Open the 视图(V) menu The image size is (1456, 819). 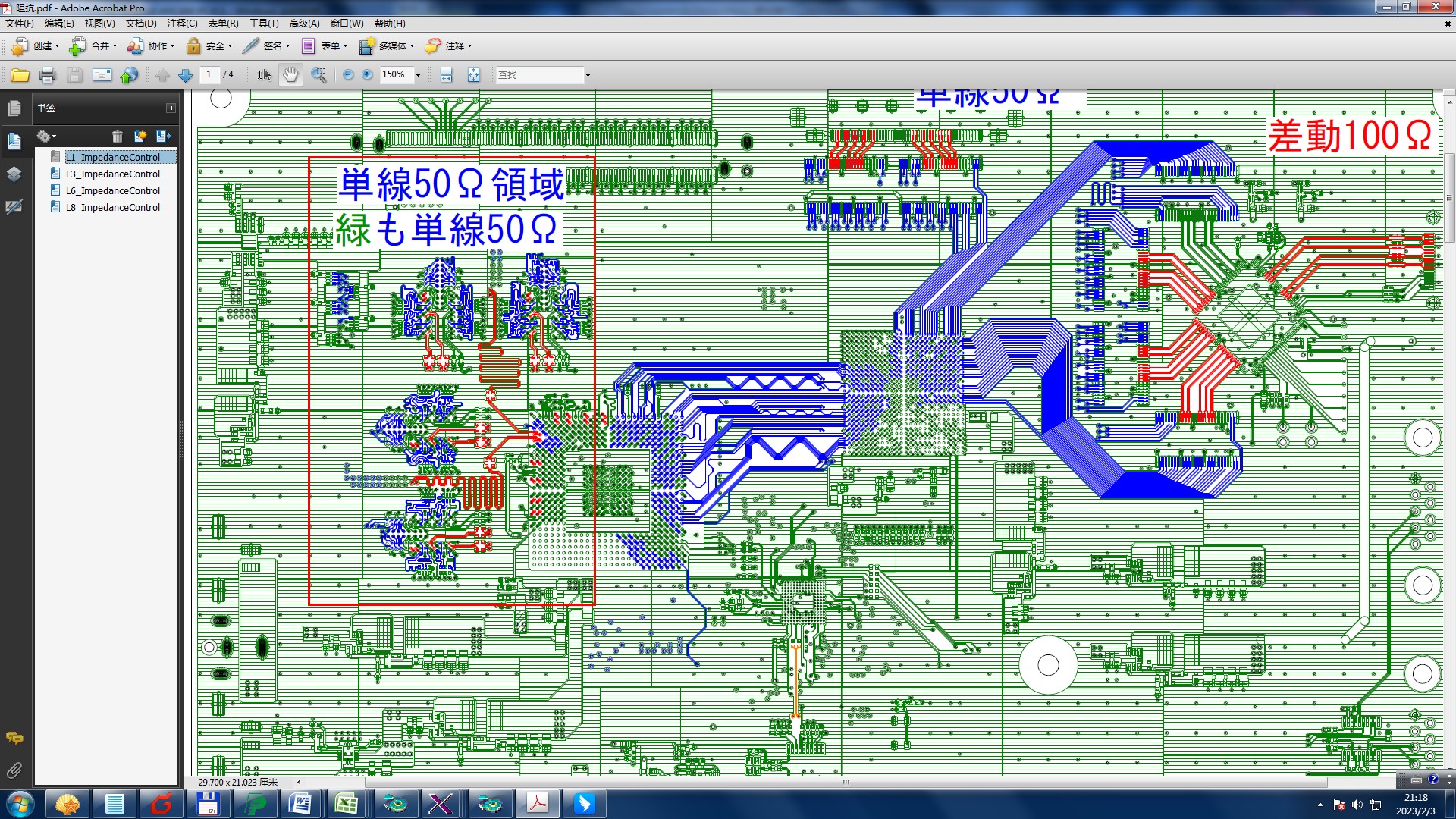point(99,23)
